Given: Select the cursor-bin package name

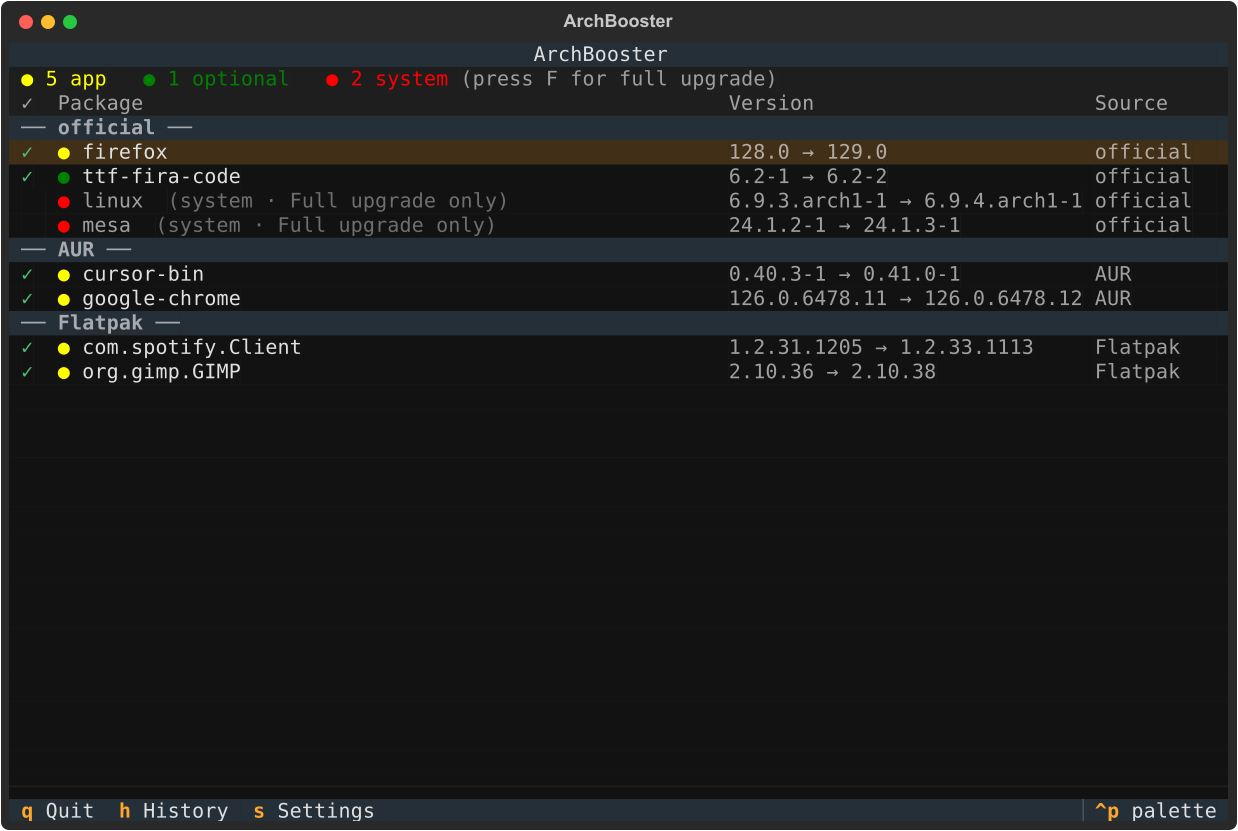Looking at the screenshot, I should click(143, 274).
